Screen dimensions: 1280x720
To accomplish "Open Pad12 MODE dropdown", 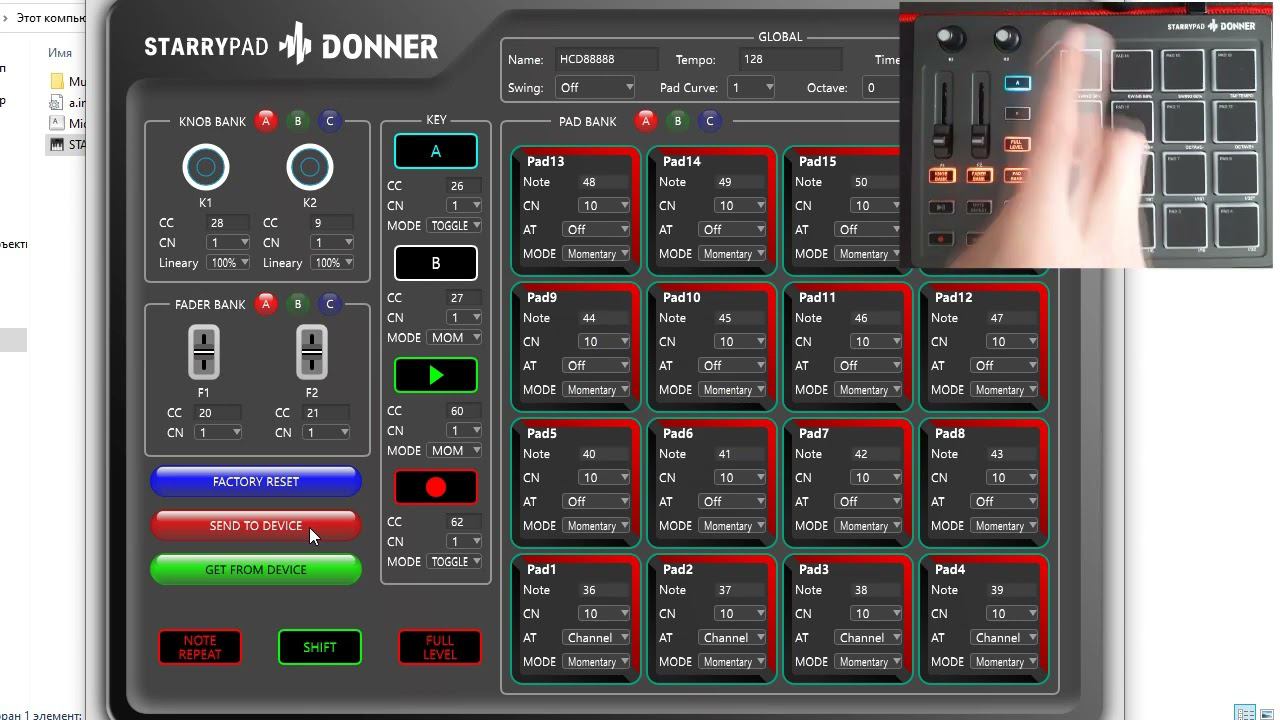I will coord(1004,390).
